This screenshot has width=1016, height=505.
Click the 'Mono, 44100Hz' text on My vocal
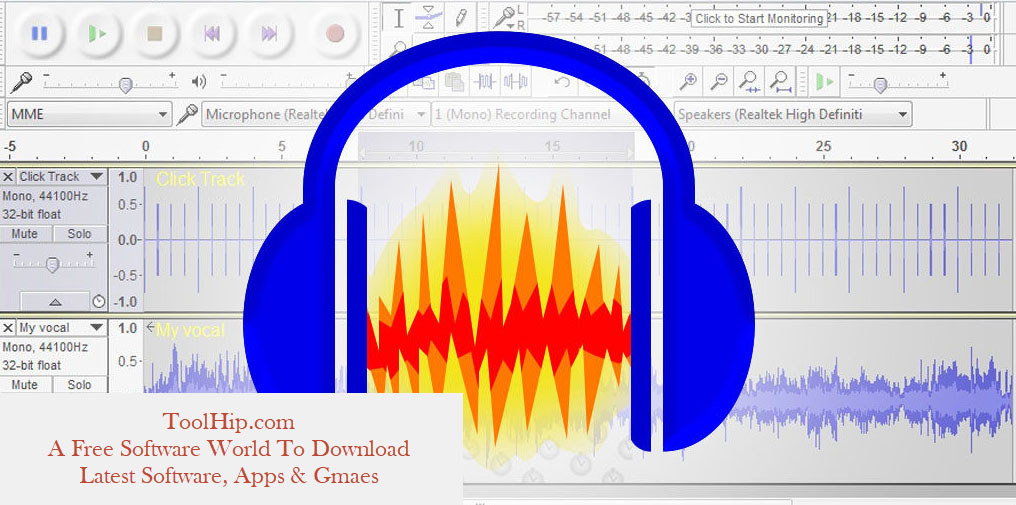click(x=45, y=347)
